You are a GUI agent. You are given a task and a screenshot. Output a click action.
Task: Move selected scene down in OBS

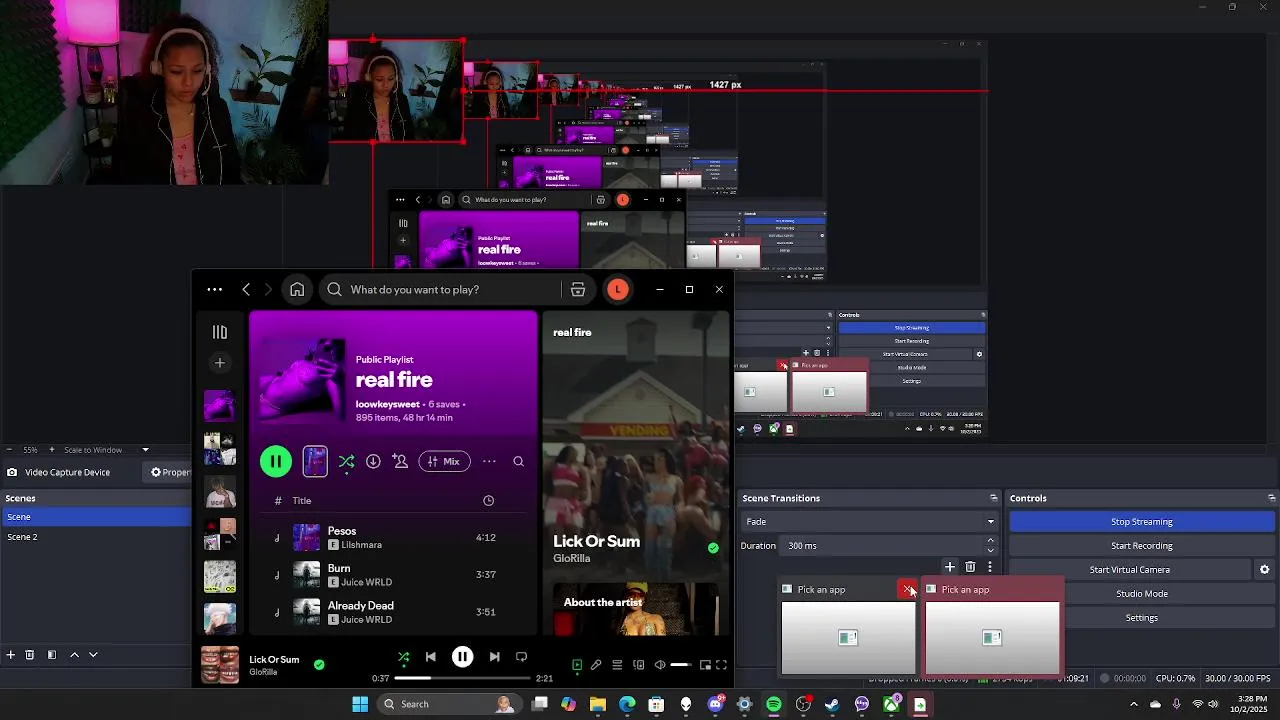(93, 655)
